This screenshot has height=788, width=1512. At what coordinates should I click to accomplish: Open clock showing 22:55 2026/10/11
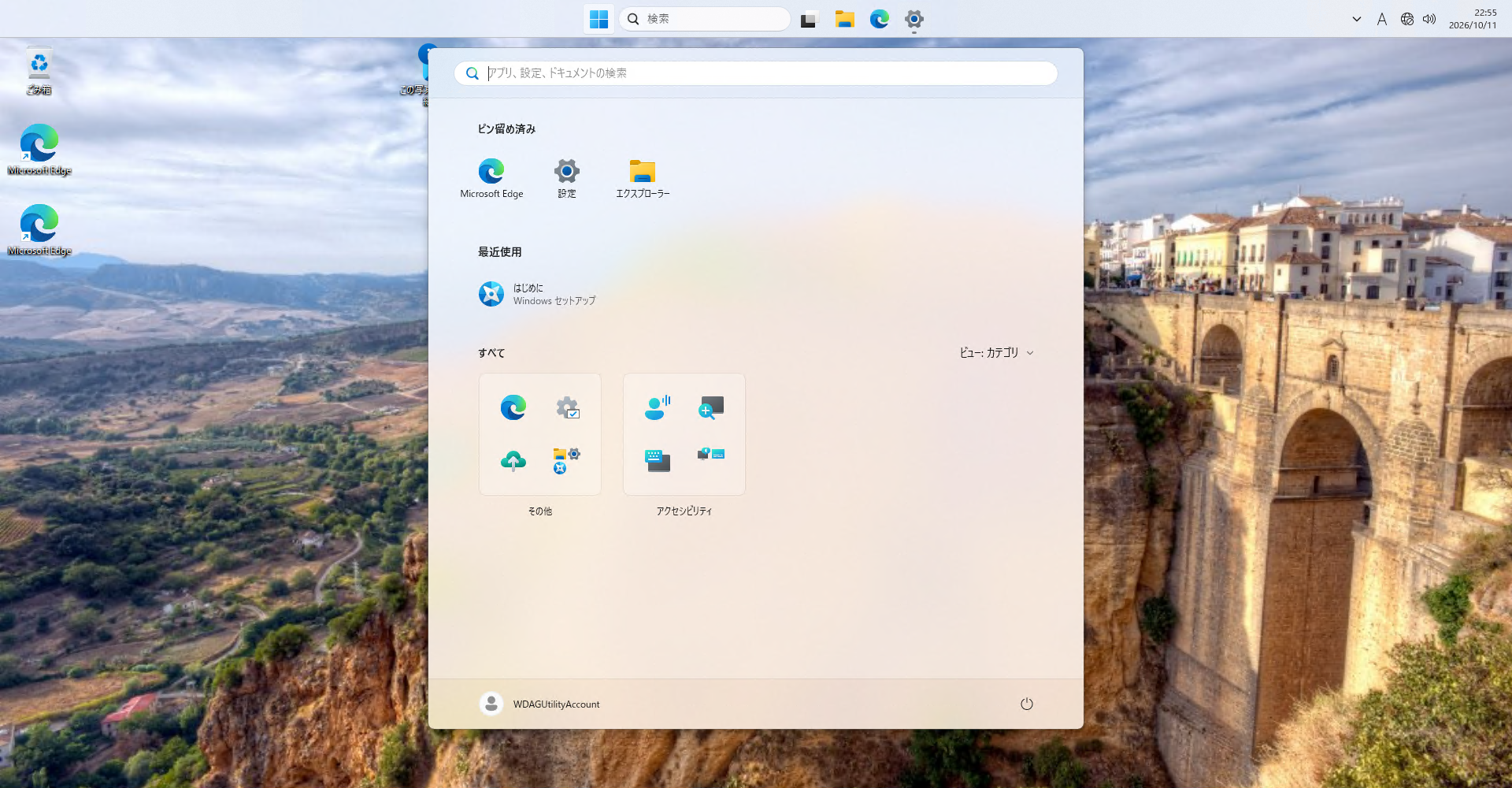click(x=1473, y=19)
